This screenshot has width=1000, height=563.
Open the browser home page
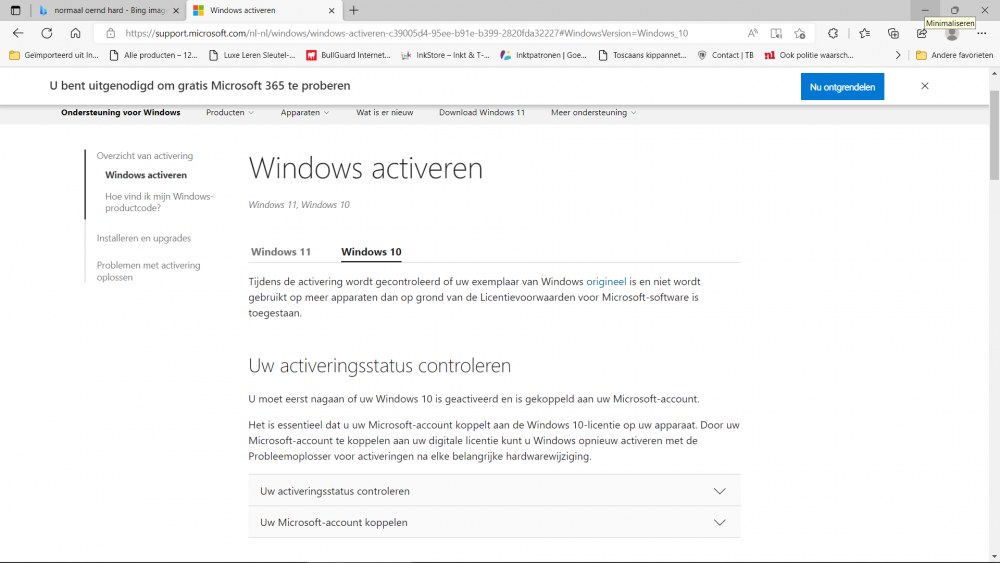pos(75,33)
